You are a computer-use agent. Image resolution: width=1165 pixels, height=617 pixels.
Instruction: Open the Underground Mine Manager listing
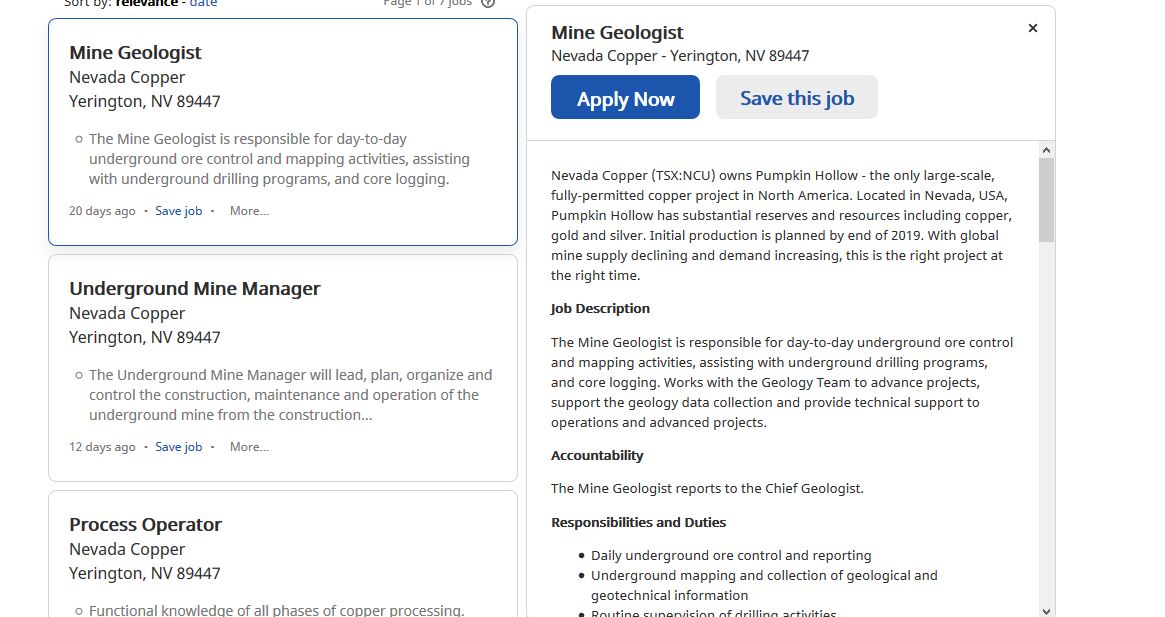195,288
